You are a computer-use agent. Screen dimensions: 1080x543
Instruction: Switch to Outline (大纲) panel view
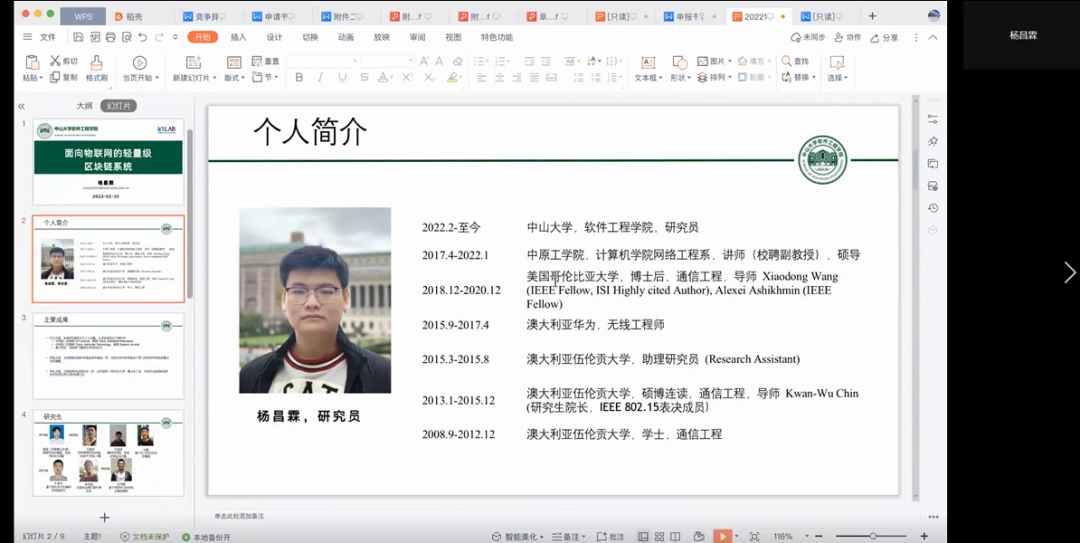84,106
